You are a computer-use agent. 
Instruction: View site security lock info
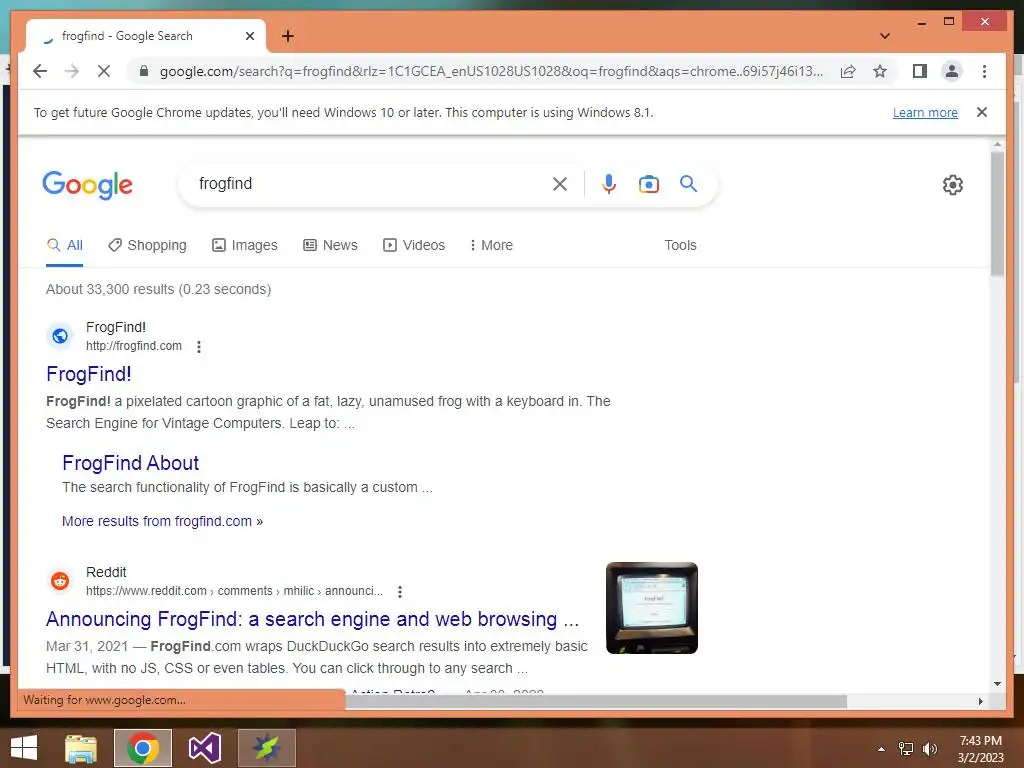pyautogui.click(x=144, y=71)
